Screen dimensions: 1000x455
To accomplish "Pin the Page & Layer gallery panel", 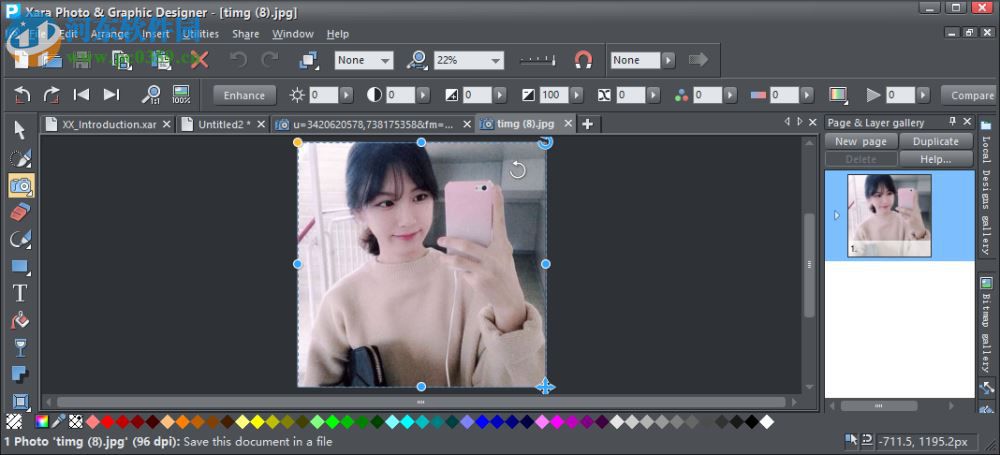I will tap(953, 122).
